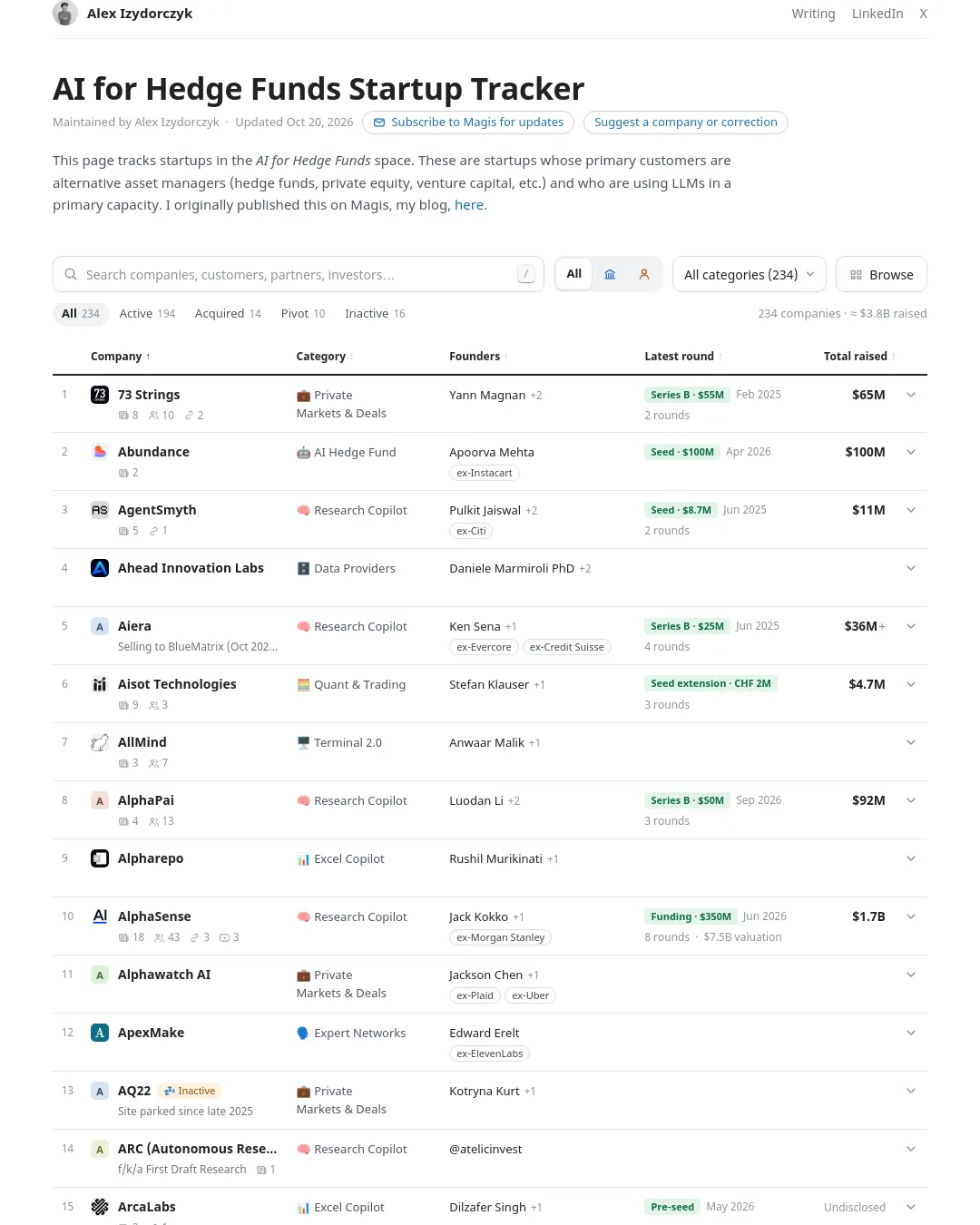This screenshot has width=980, height=1225.
Task: Expand the Abundance row details
Action: pyautogui.click(x=911, y=452)
